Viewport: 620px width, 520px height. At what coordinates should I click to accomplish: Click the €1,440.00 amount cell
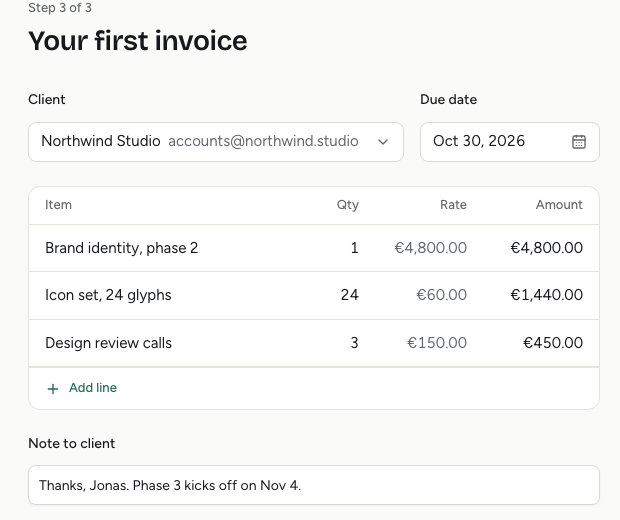click(546, 295)
